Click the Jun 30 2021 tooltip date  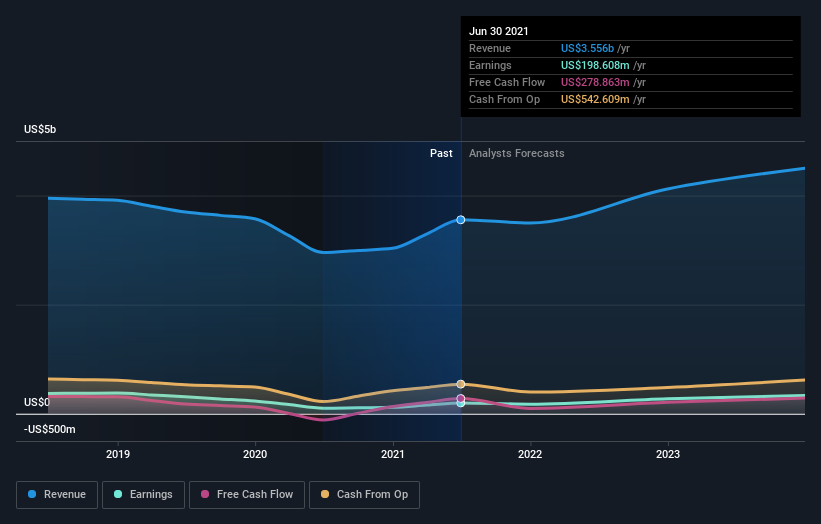[x=498, y=31]
